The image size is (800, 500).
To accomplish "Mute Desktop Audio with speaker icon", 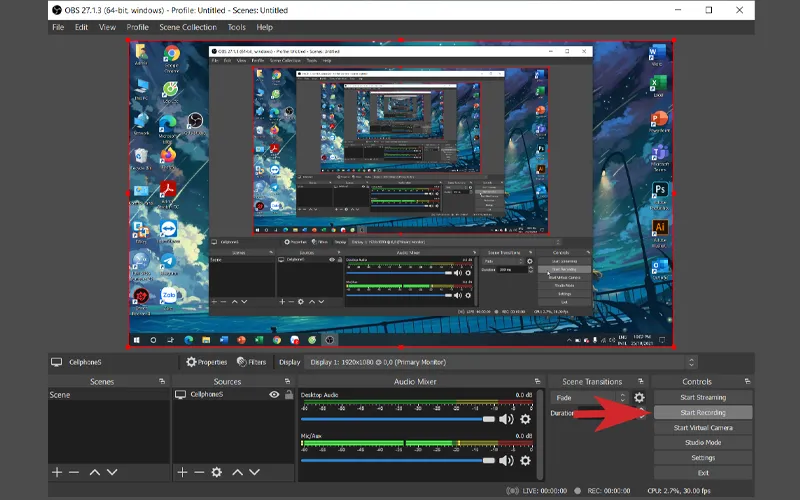I will pyautogui.click(x=506, y=419).
